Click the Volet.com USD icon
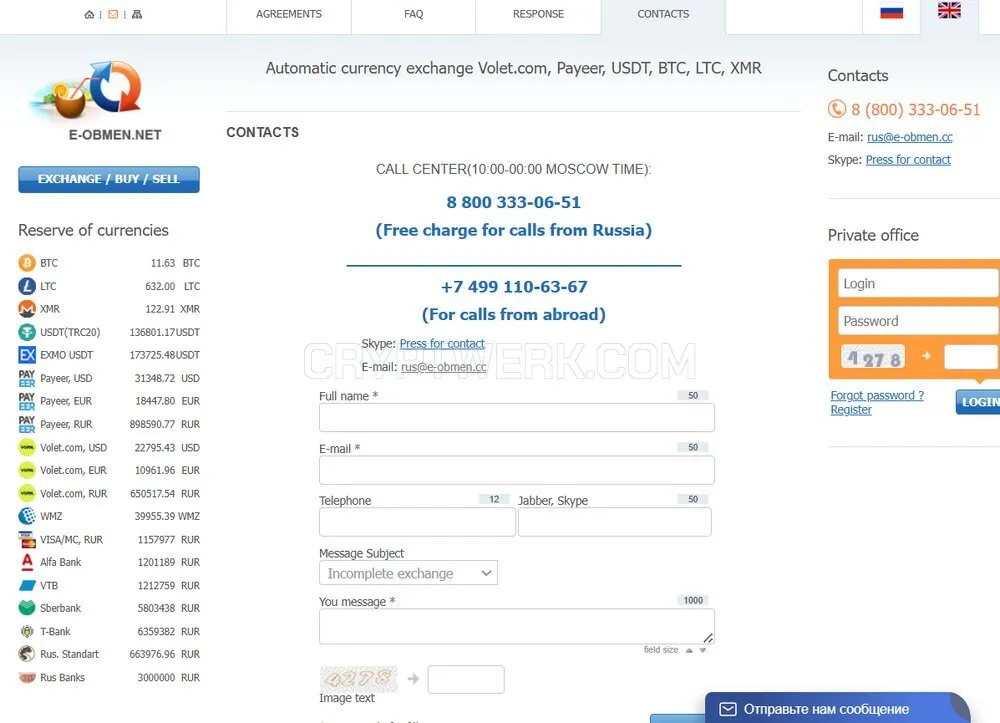Viewport: 1000px width, 723px height. [27, 447]
